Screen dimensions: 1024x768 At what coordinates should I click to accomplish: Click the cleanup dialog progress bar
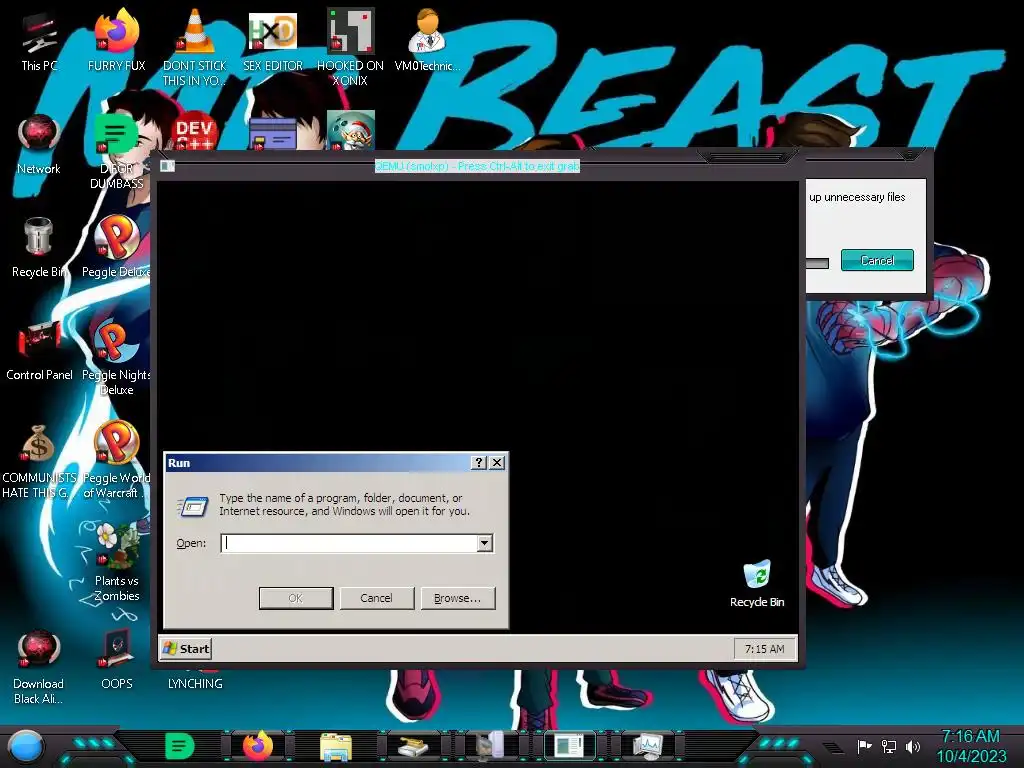tap(818, 263)
